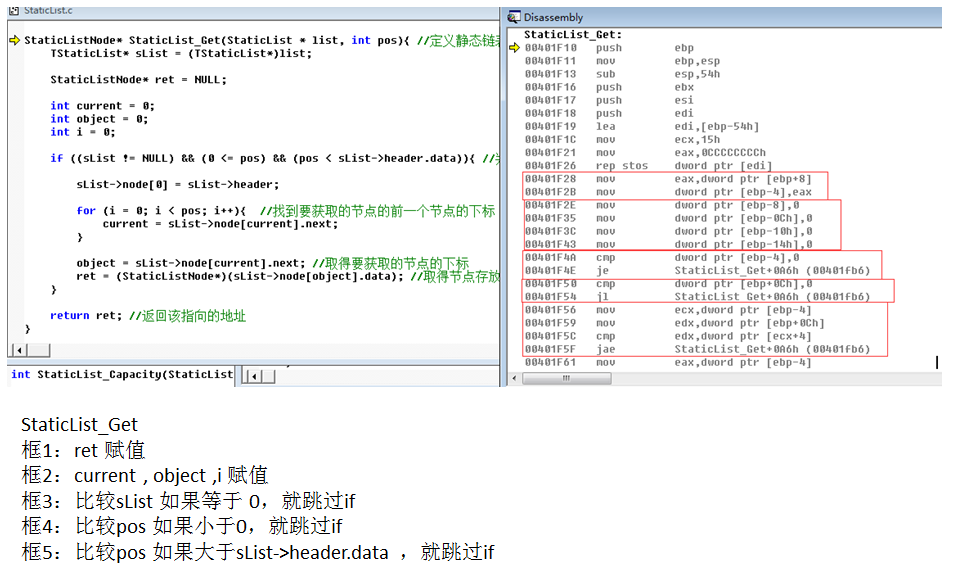Click the line 'object = sList->node[current].next;'

coord(273,264)
